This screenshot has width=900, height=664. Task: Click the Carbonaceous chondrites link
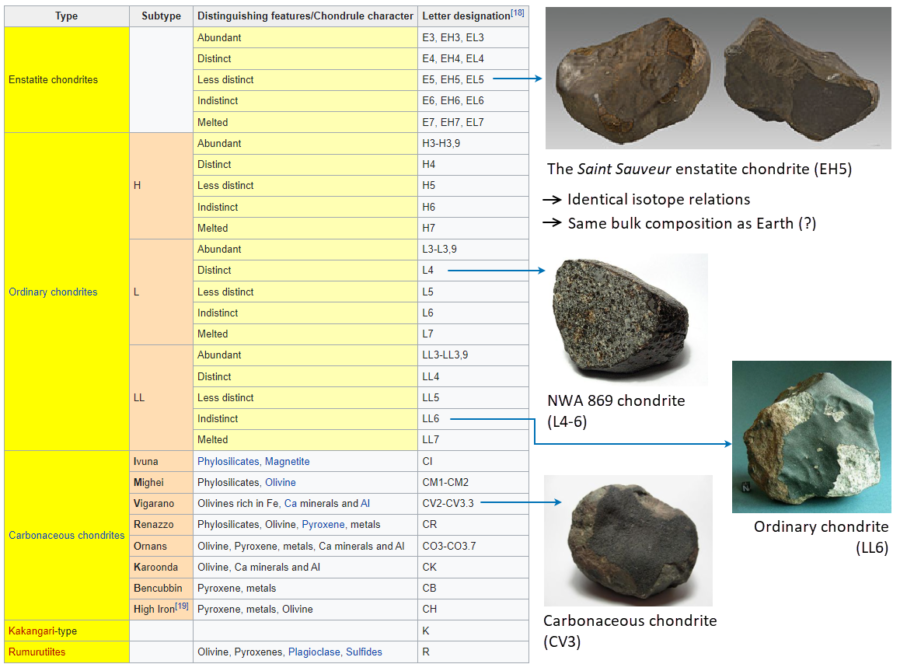click(x=66, y=535)
